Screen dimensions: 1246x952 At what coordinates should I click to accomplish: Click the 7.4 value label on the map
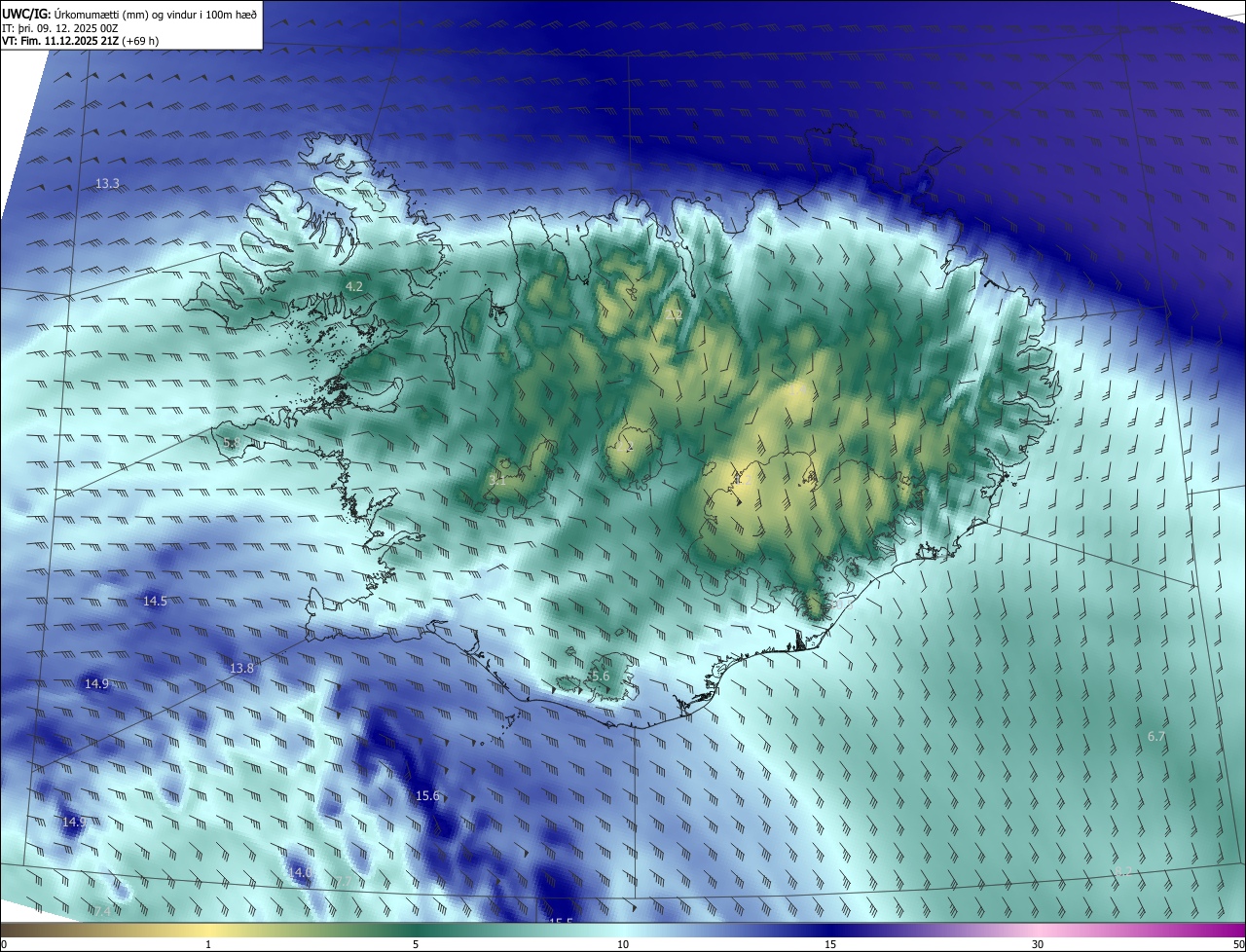click(x=101, y=912)
